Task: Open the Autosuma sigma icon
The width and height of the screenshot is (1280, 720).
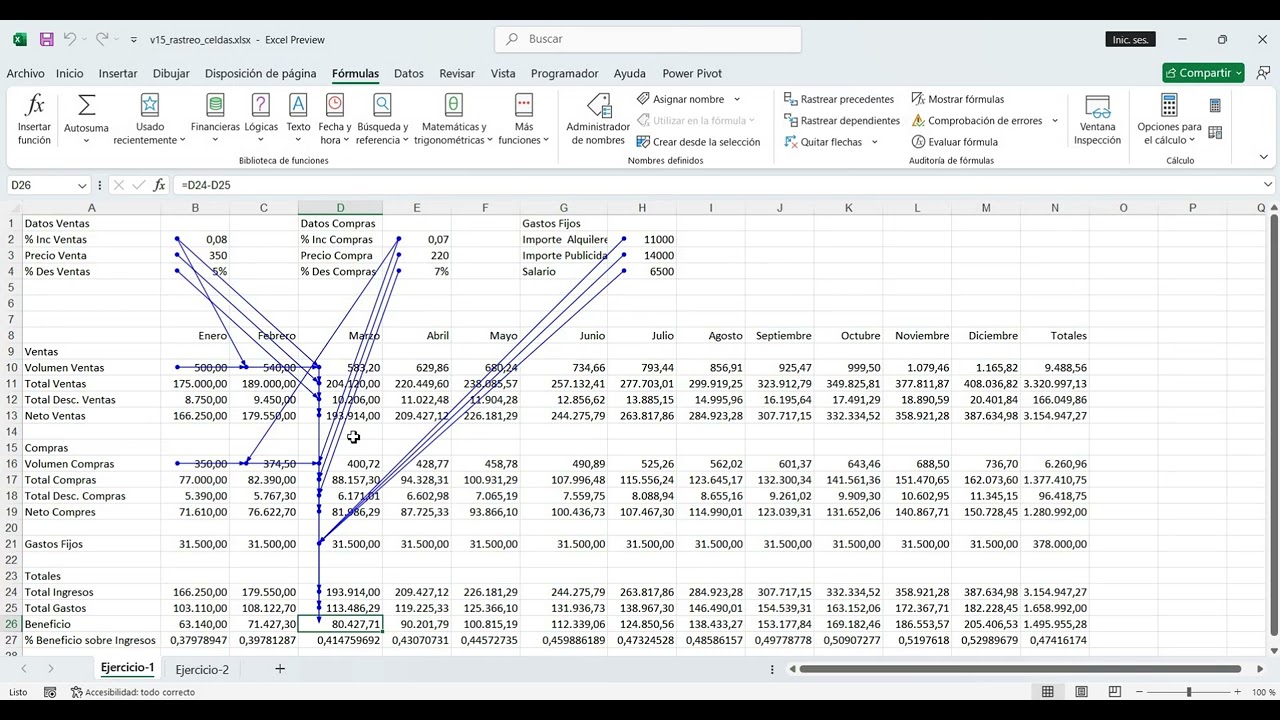Action: pyautogui.click(x=86, y=105)
